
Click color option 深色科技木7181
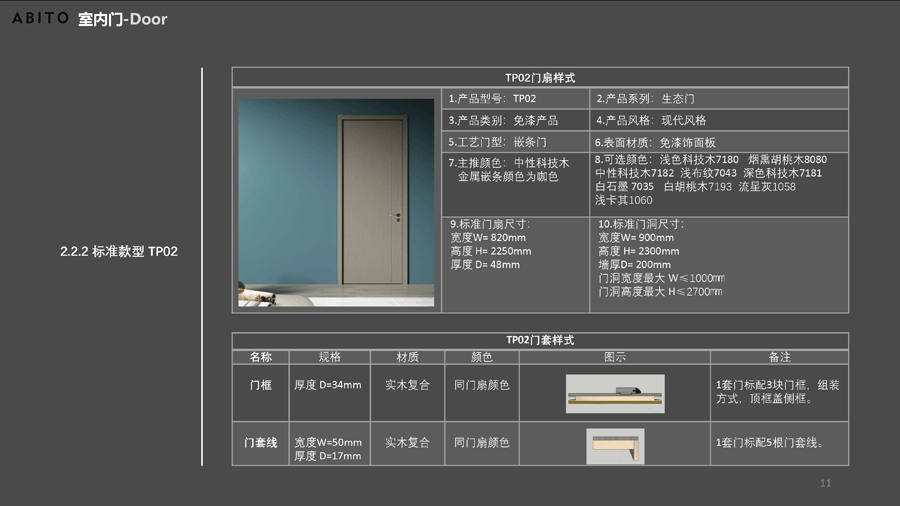pos(782,173)
